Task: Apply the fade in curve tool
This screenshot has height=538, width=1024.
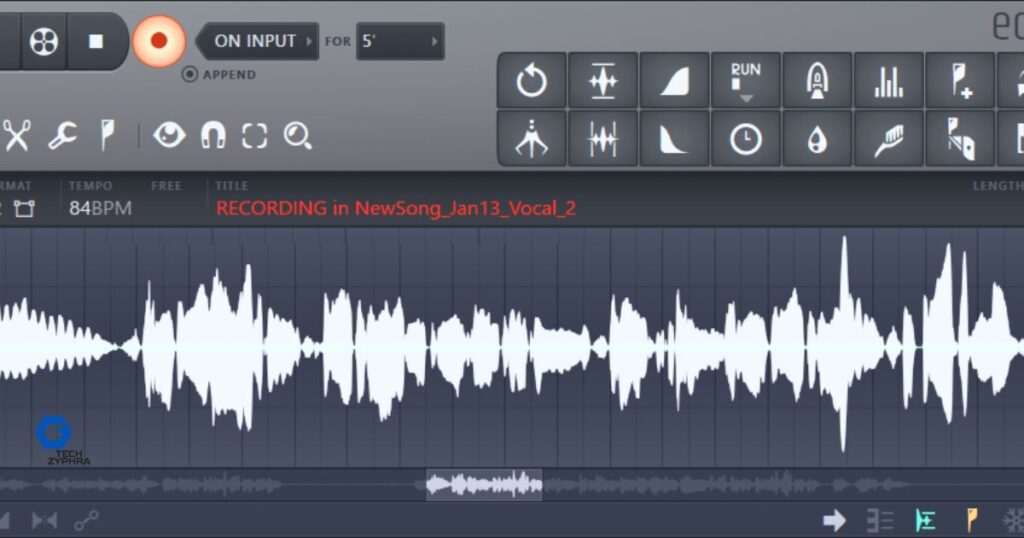Action: [674, 81]
